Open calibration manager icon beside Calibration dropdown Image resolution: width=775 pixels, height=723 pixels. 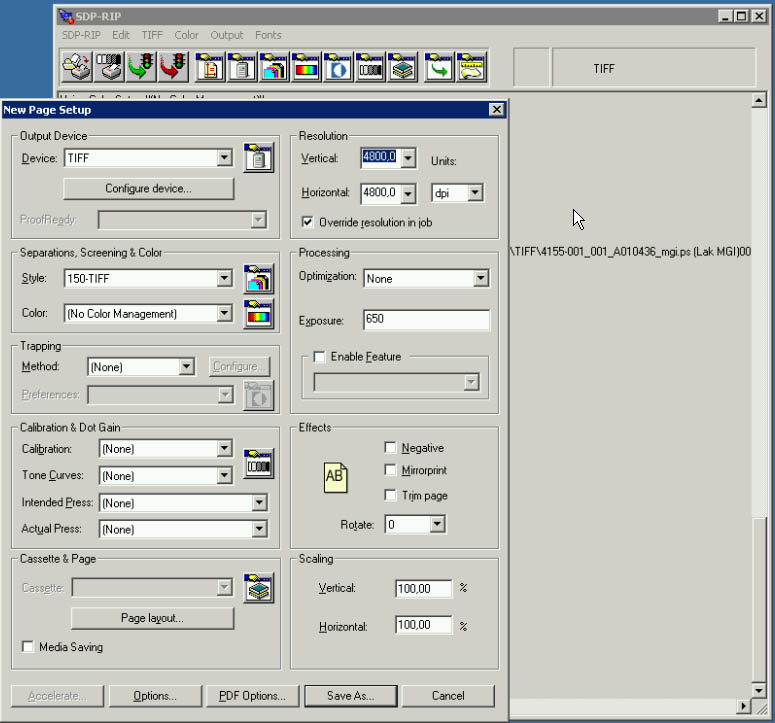258,463
